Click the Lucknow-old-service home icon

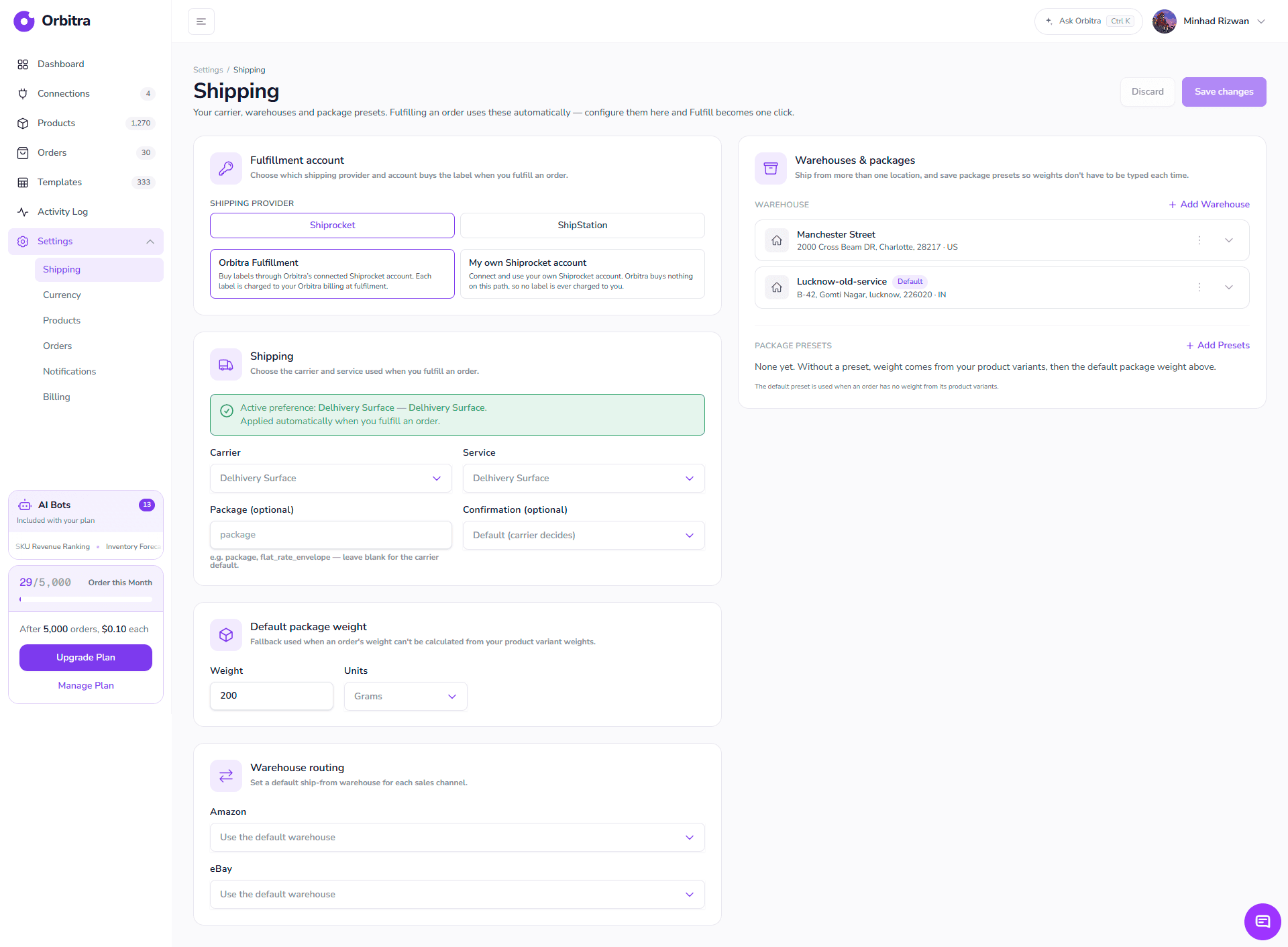tap(777, 287)
